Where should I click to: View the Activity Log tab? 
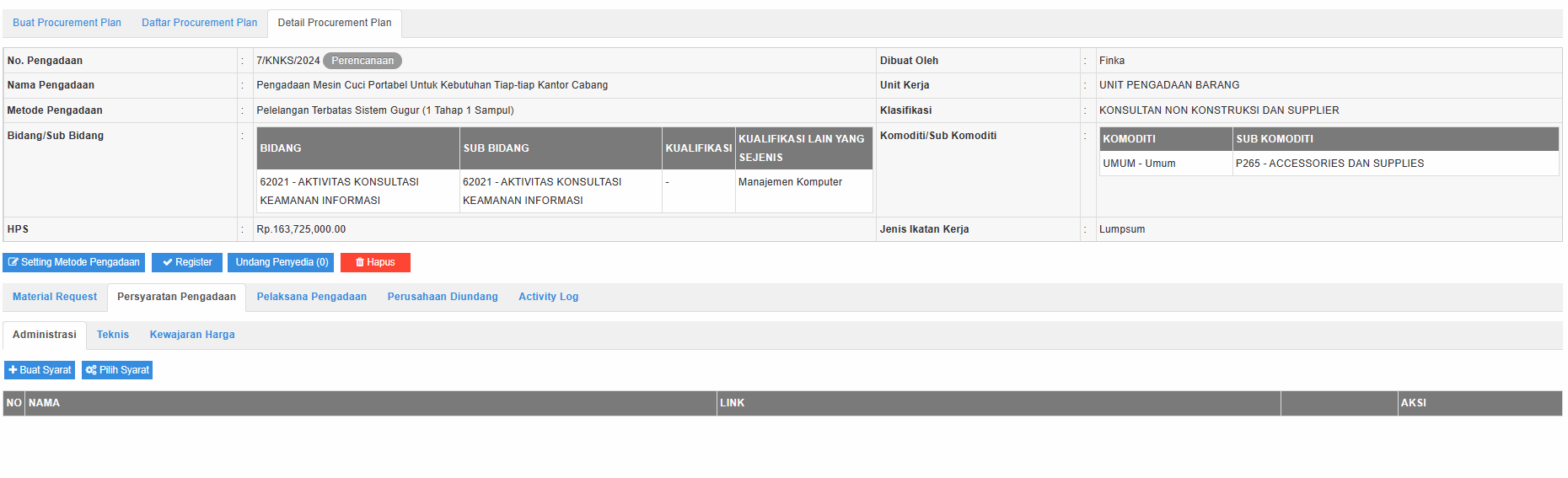coord(548,297)
